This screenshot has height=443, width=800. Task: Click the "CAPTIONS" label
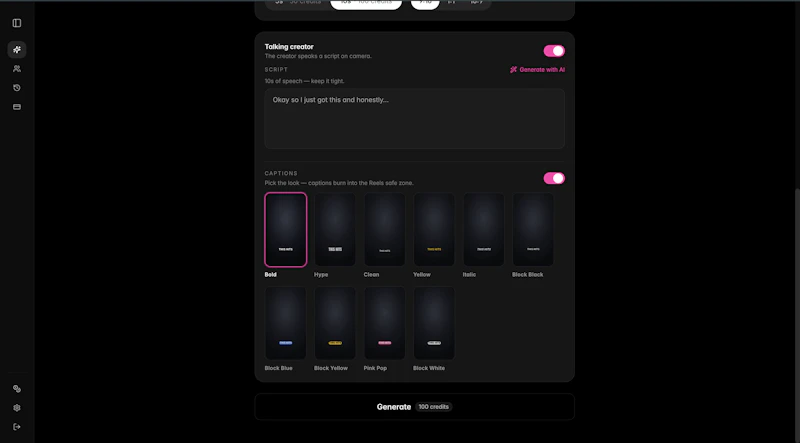point(281,174)
